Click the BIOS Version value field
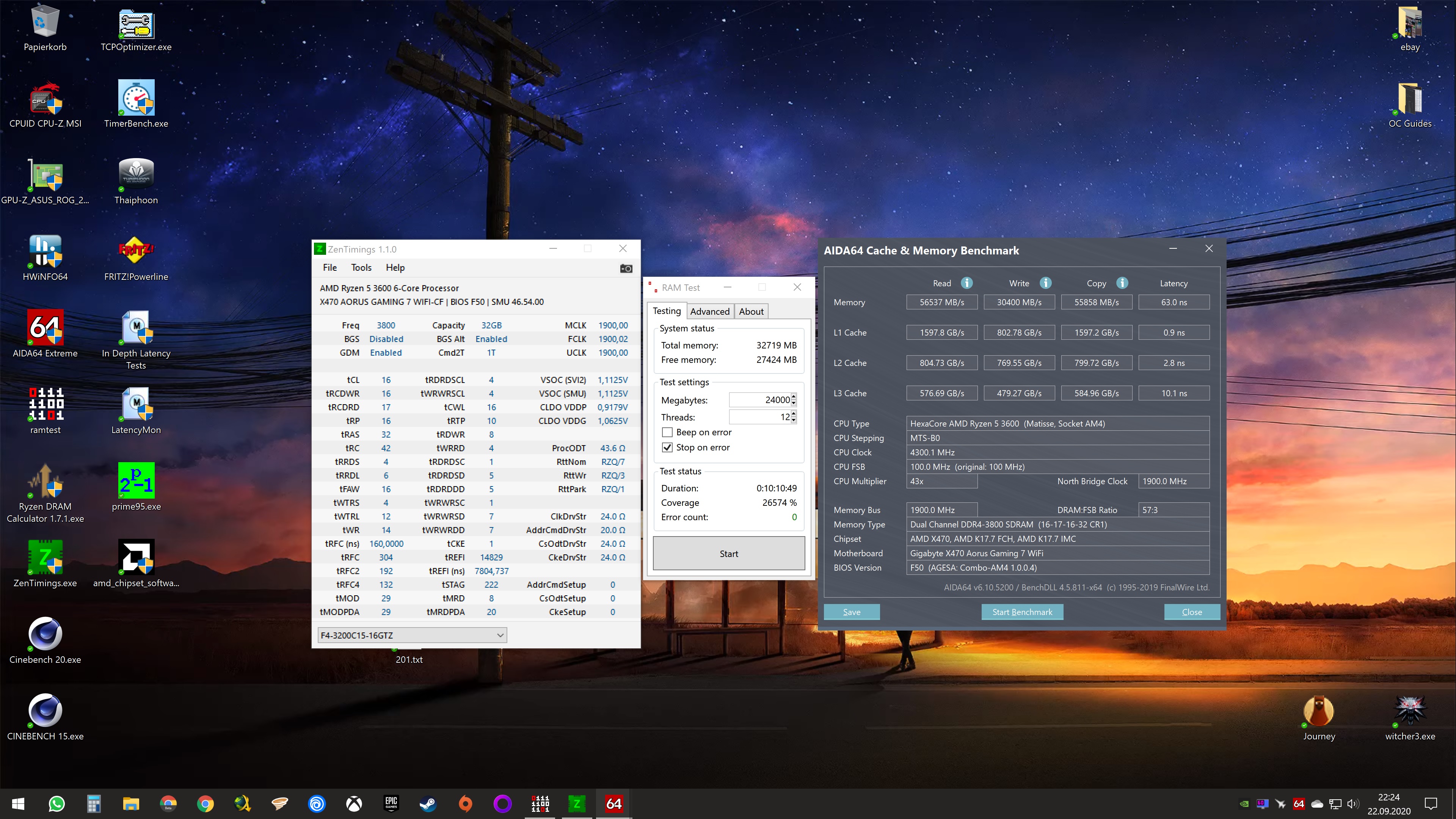The width and height of the screenshot is (1456, 819). [x=1057, y=568]
